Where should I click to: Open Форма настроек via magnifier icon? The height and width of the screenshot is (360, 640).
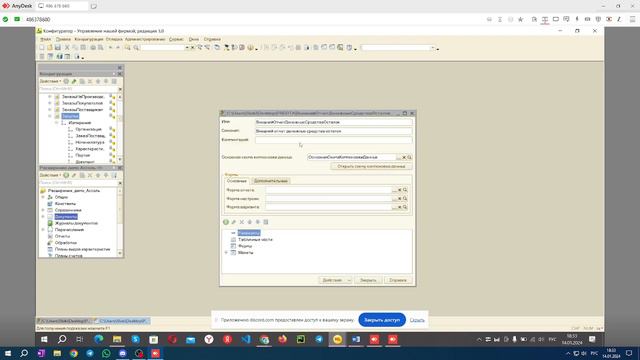click(405, 199)
